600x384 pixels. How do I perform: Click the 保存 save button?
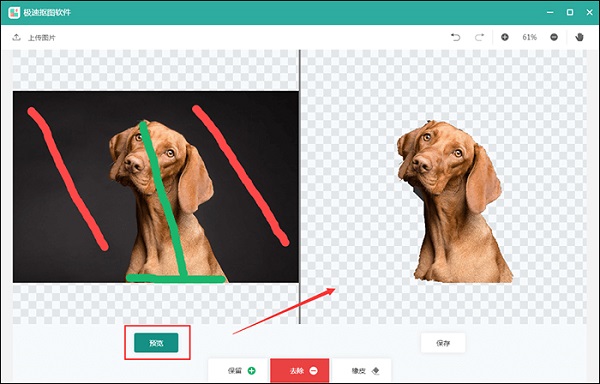[x=443, y=343]
